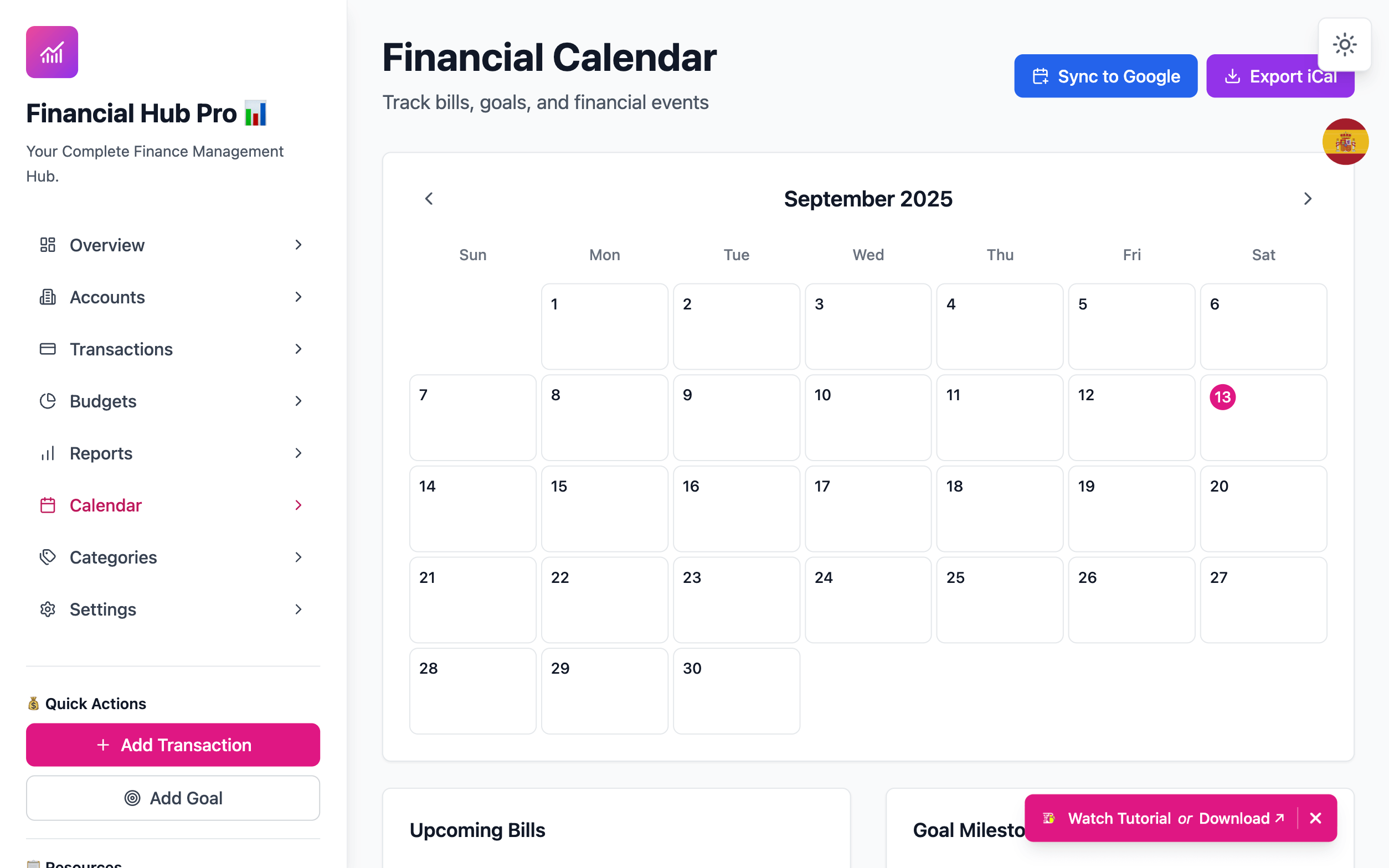The image size is (1389, 868).
Task: Click the Budgets pie chart icon
Action: click(x=48, y=401)
